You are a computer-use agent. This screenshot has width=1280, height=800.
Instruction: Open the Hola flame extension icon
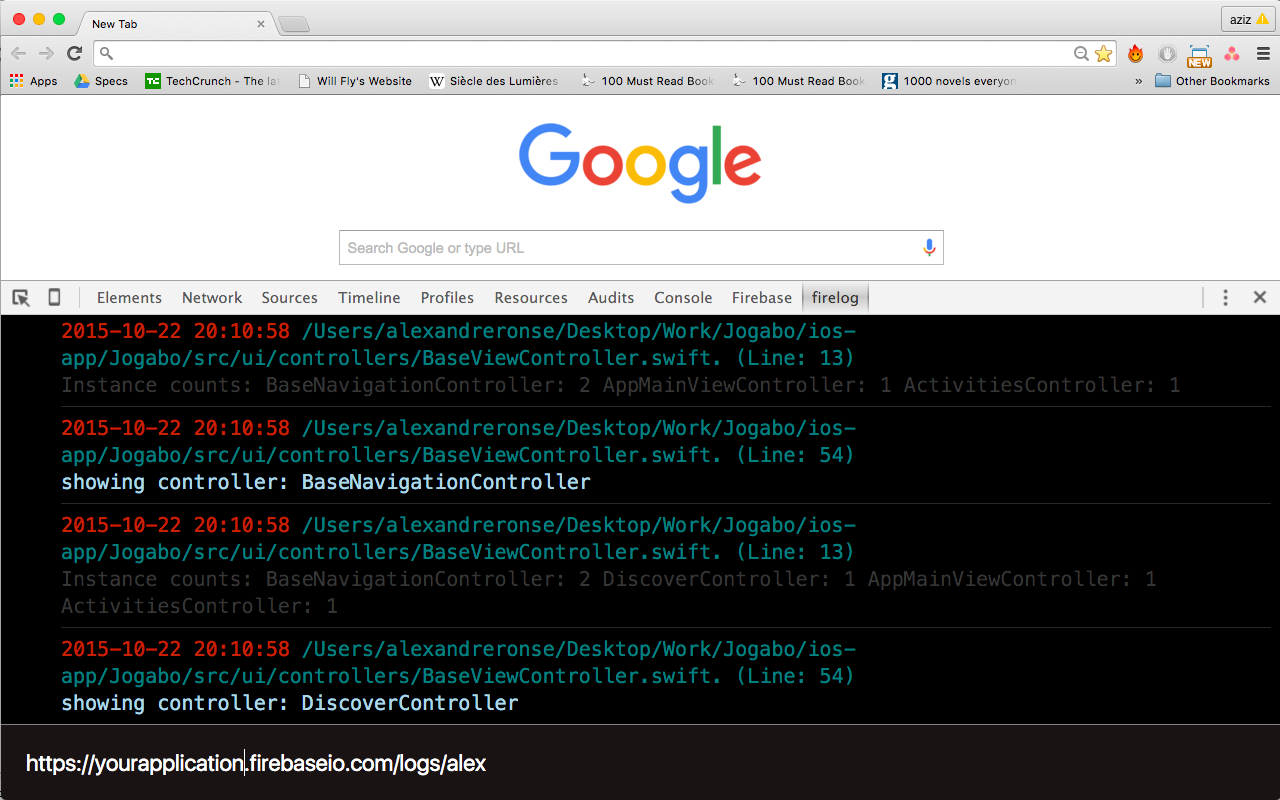click(x=1135, y=54)
